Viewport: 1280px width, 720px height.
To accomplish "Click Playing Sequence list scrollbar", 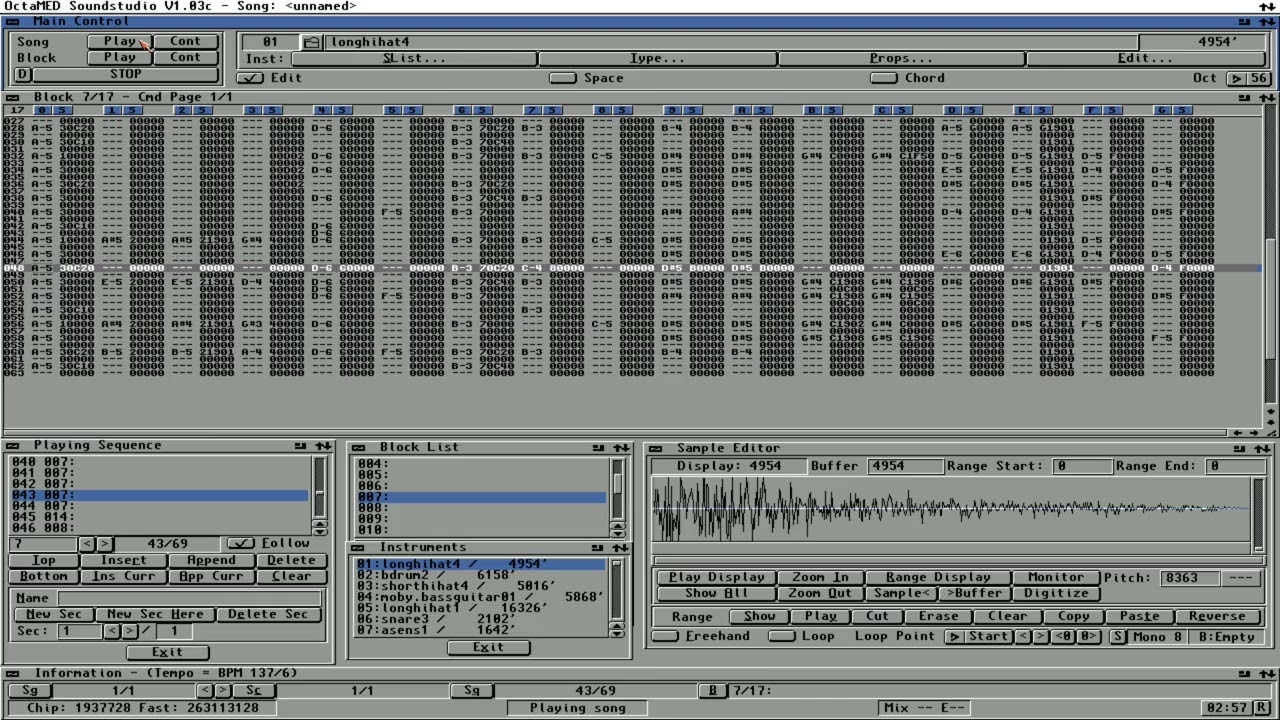I will click(320, 487).
